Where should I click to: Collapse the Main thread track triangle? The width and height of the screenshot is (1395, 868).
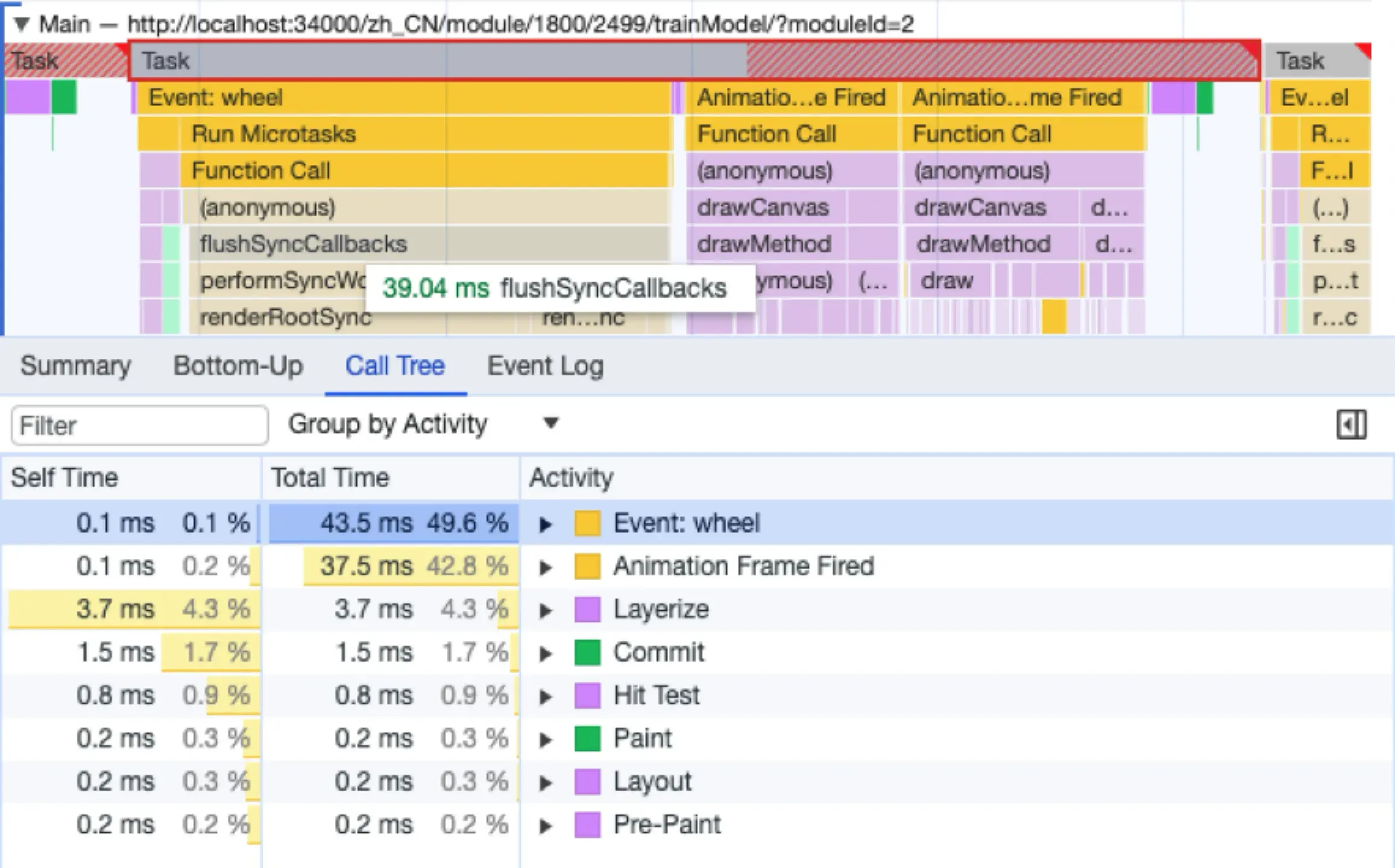pos(22,24)
